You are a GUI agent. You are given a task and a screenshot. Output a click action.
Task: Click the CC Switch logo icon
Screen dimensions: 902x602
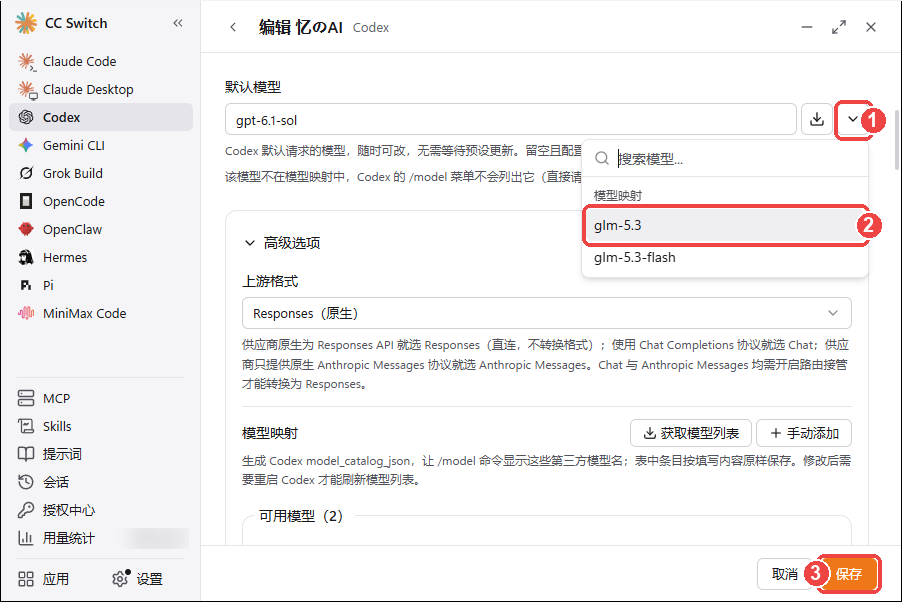[x=26, y=23]
